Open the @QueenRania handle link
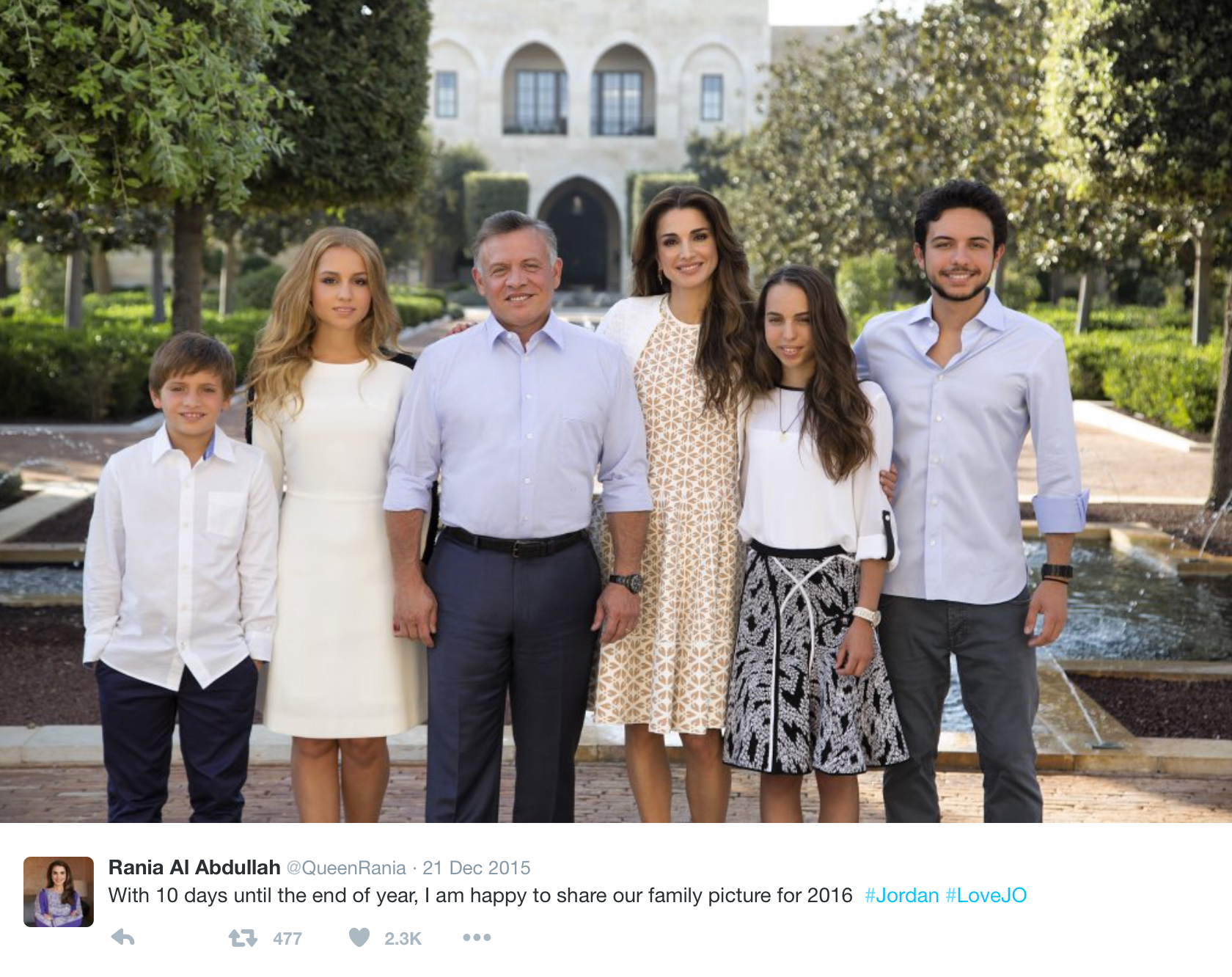This screenshot has width=1232, height=977. point(346,868)
